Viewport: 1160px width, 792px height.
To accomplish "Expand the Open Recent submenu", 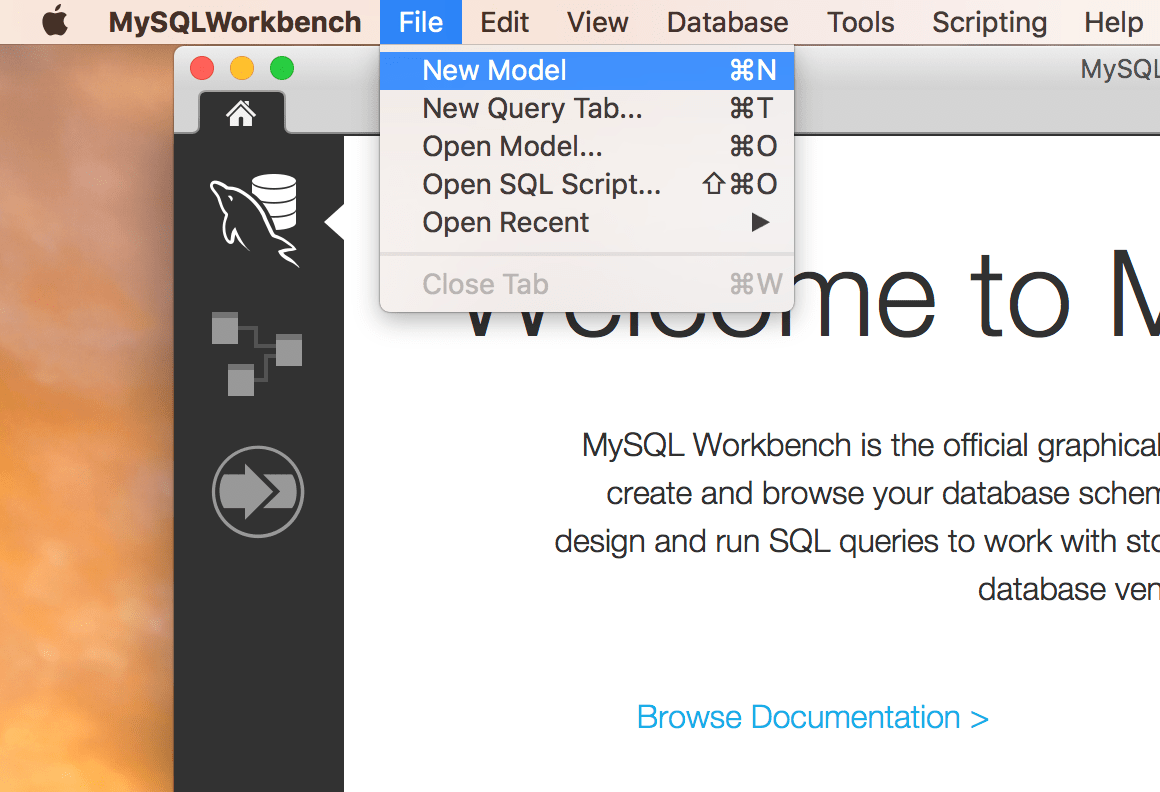I will tap(587, 223).
